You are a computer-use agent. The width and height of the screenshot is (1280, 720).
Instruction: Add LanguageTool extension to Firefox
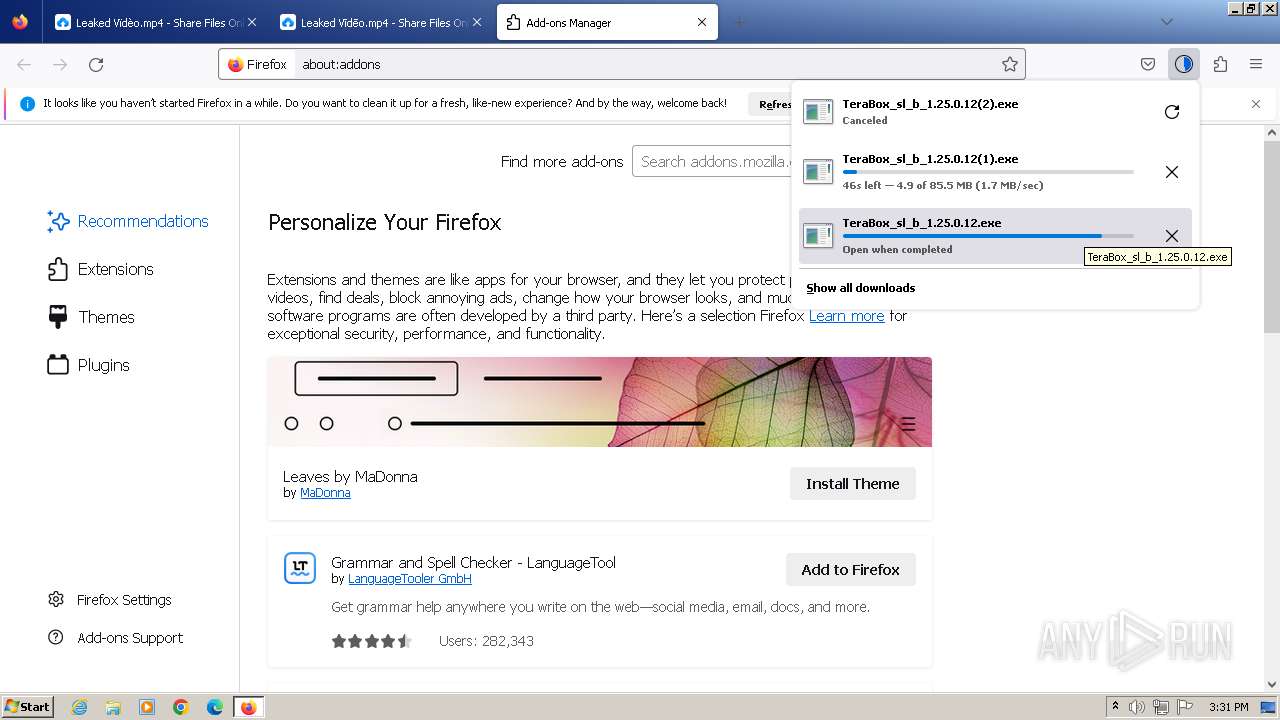click(x=851, y=570)
